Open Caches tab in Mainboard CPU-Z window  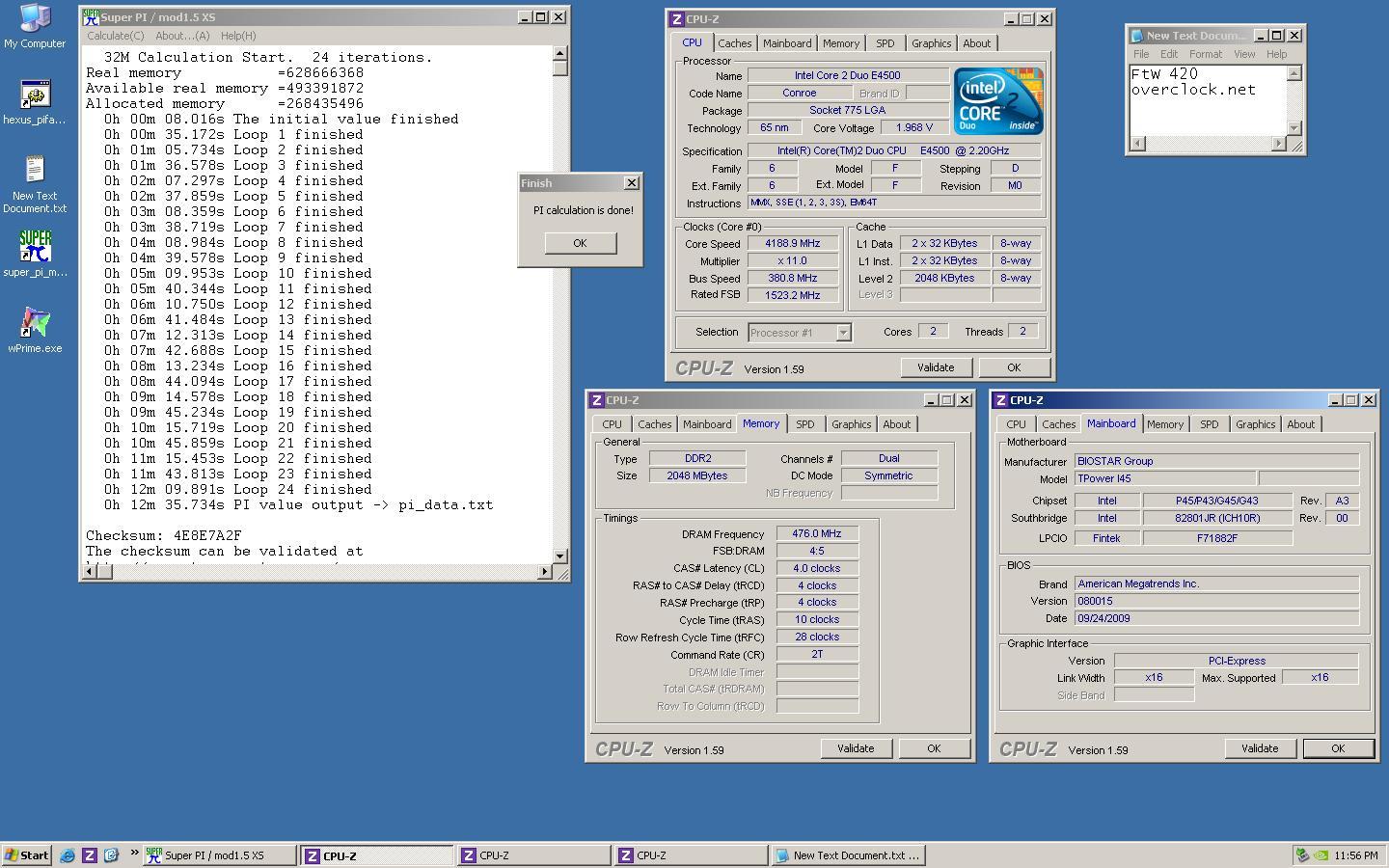pos(1058,424)
